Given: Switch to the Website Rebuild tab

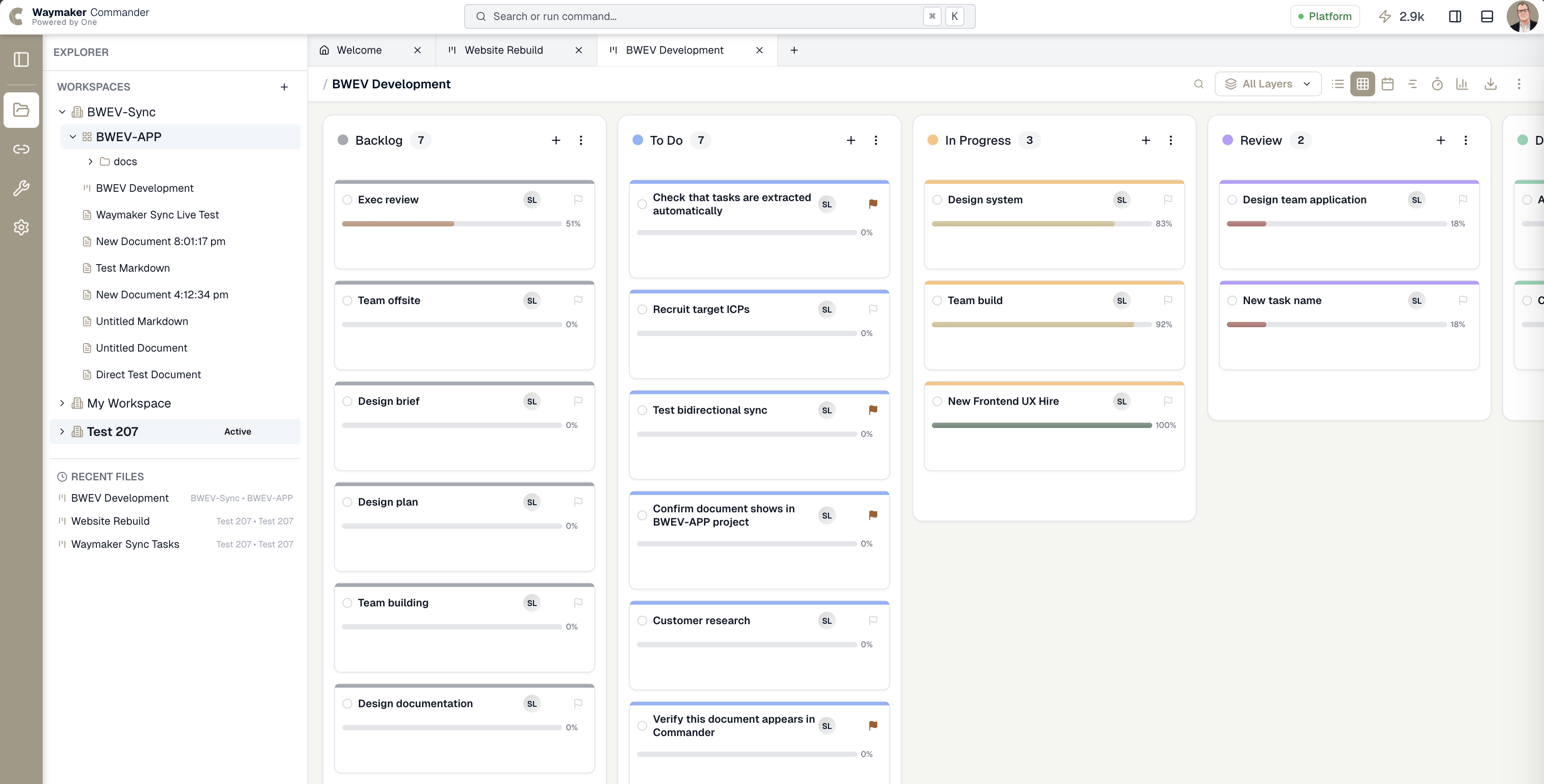Looking at the screenshot, I should [x=503, y=50].
